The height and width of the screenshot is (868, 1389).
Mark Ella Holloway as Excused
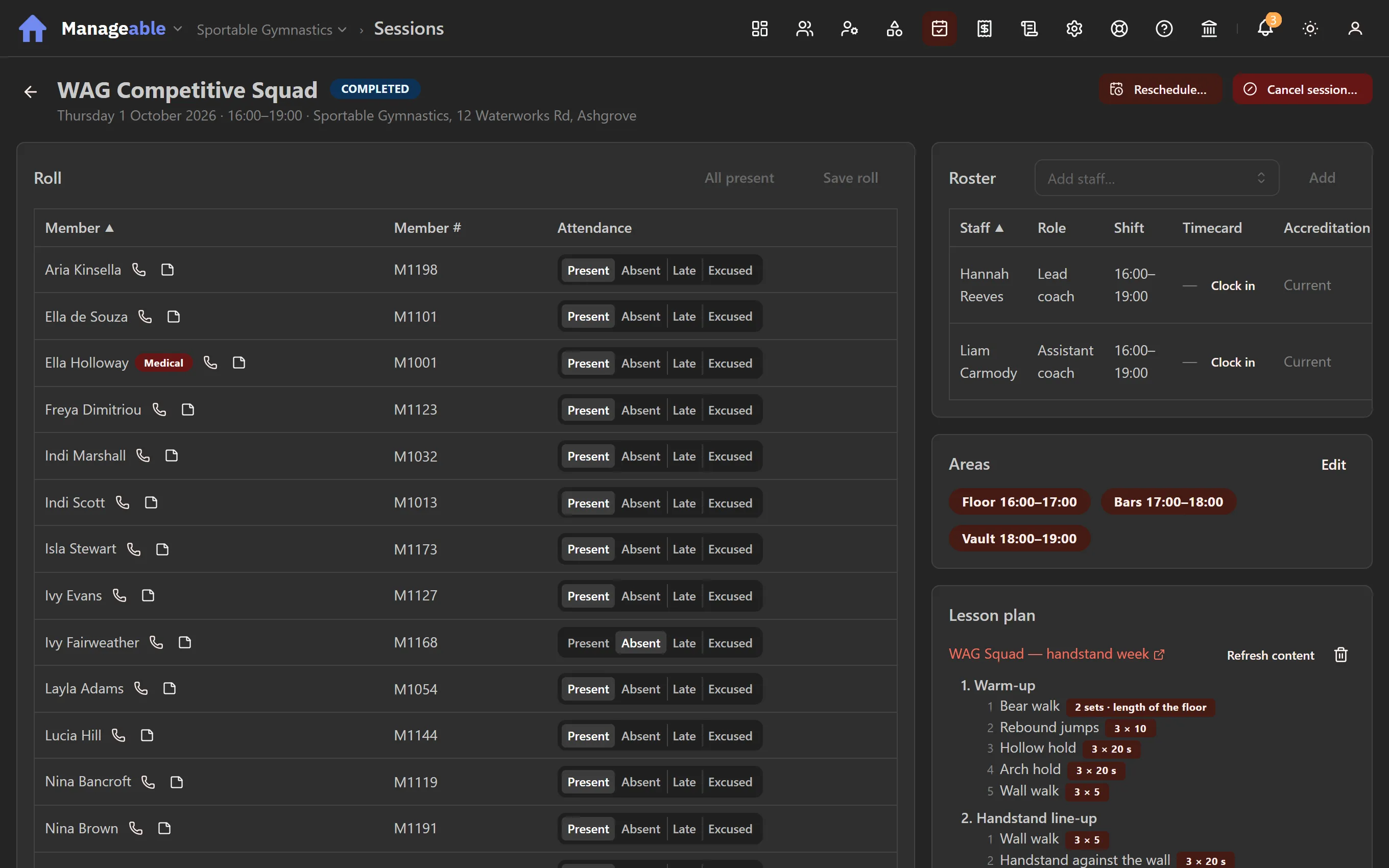click(x=730, y=364)
